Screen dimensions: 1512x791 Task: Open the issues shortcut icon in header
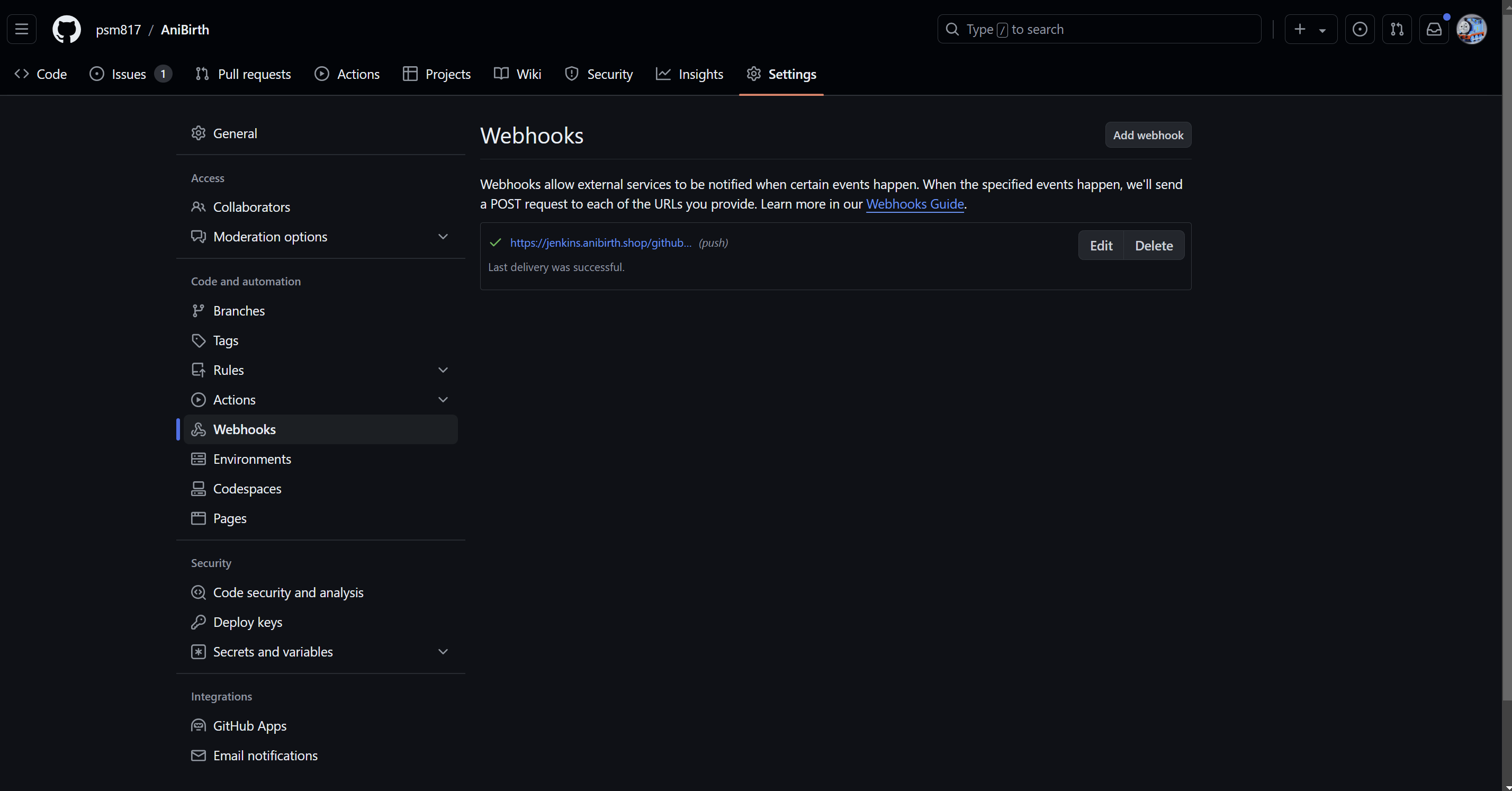click(1360, 29)
